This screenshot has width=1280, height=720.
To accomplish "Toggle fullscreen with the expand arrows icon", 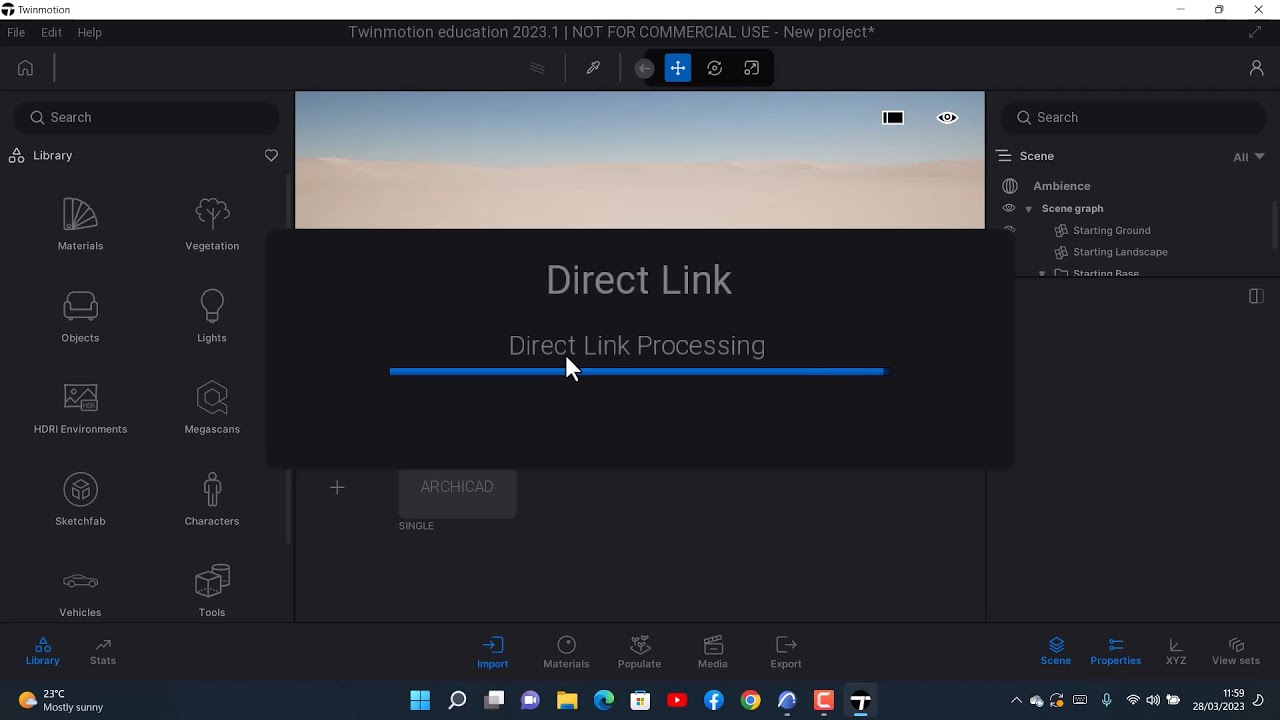I will click(1255, 32).
